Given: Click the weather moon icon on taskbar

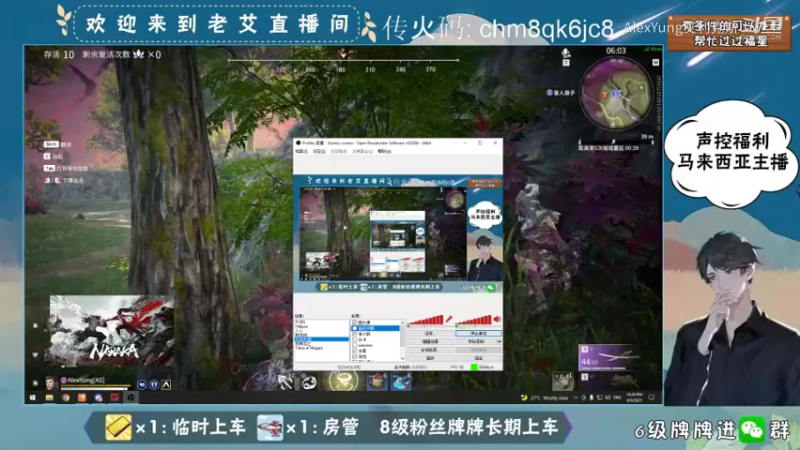Looking at the screenshot, I should 524,397.
